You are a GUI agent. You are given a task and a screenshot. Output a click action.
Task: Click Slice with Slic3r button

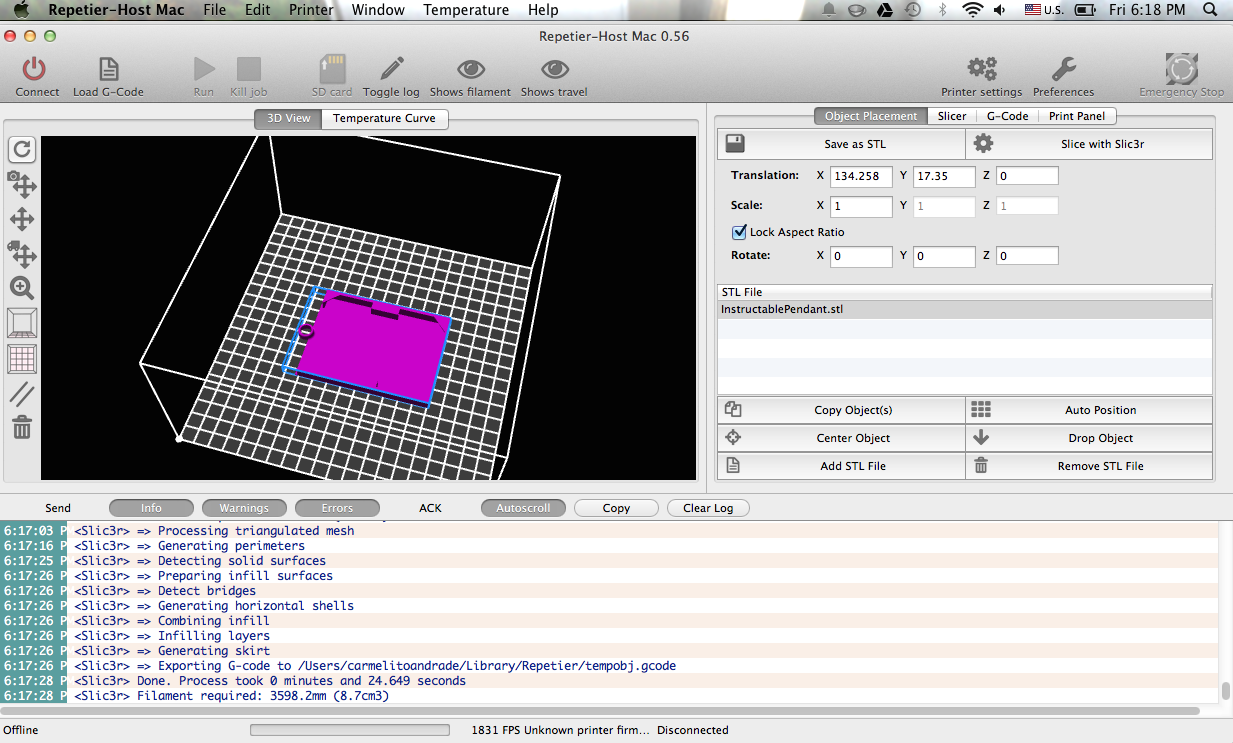pos(1089,144)
